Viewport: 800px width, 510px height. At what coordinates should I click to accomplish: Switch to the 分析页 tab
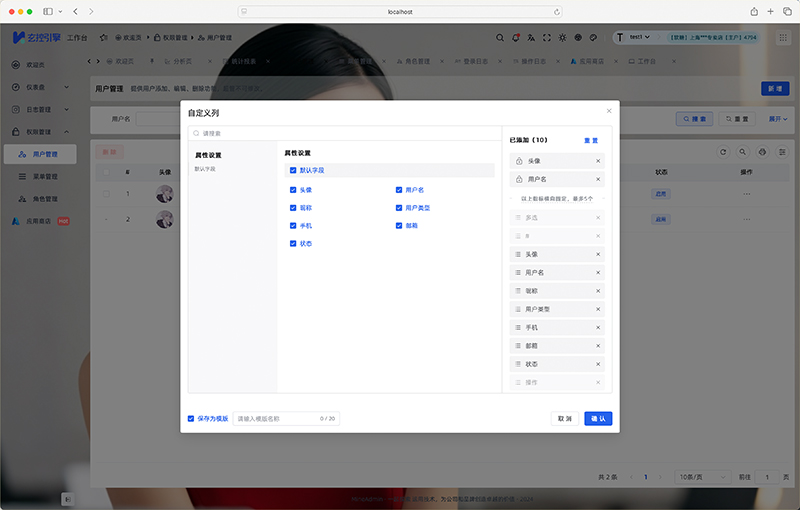[182, 61]
